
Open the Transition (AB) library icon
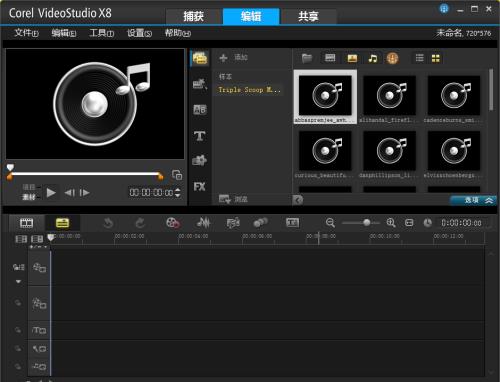tap(200, 109)
